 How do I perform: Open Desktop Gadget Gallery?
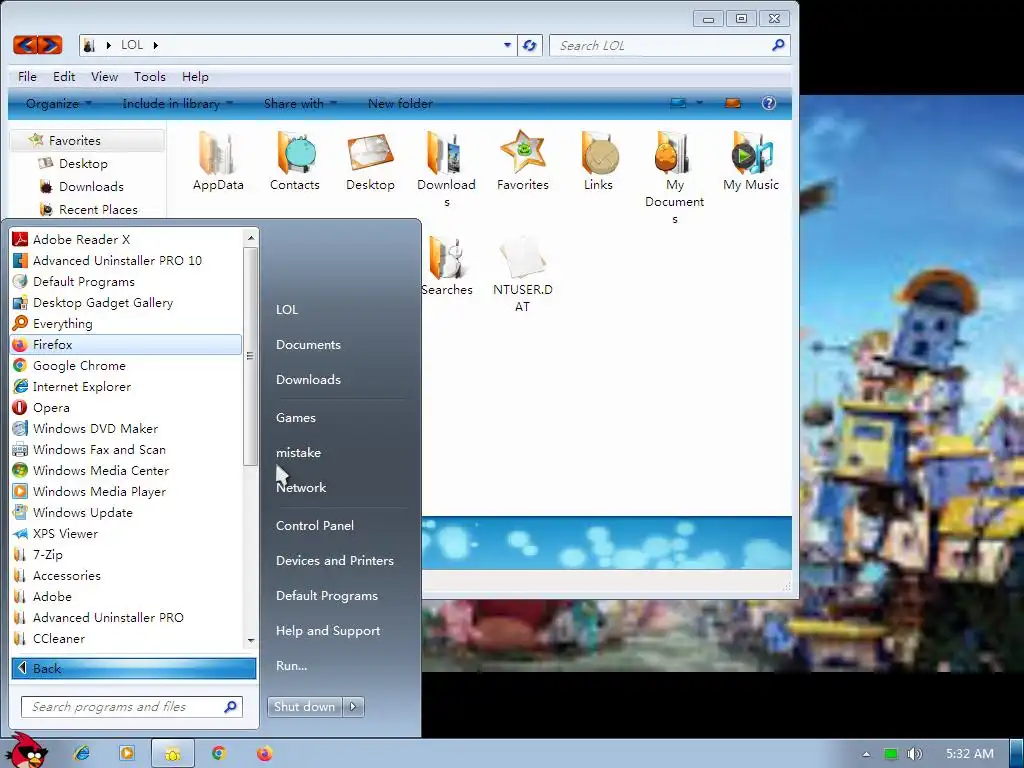click(126, 302)
